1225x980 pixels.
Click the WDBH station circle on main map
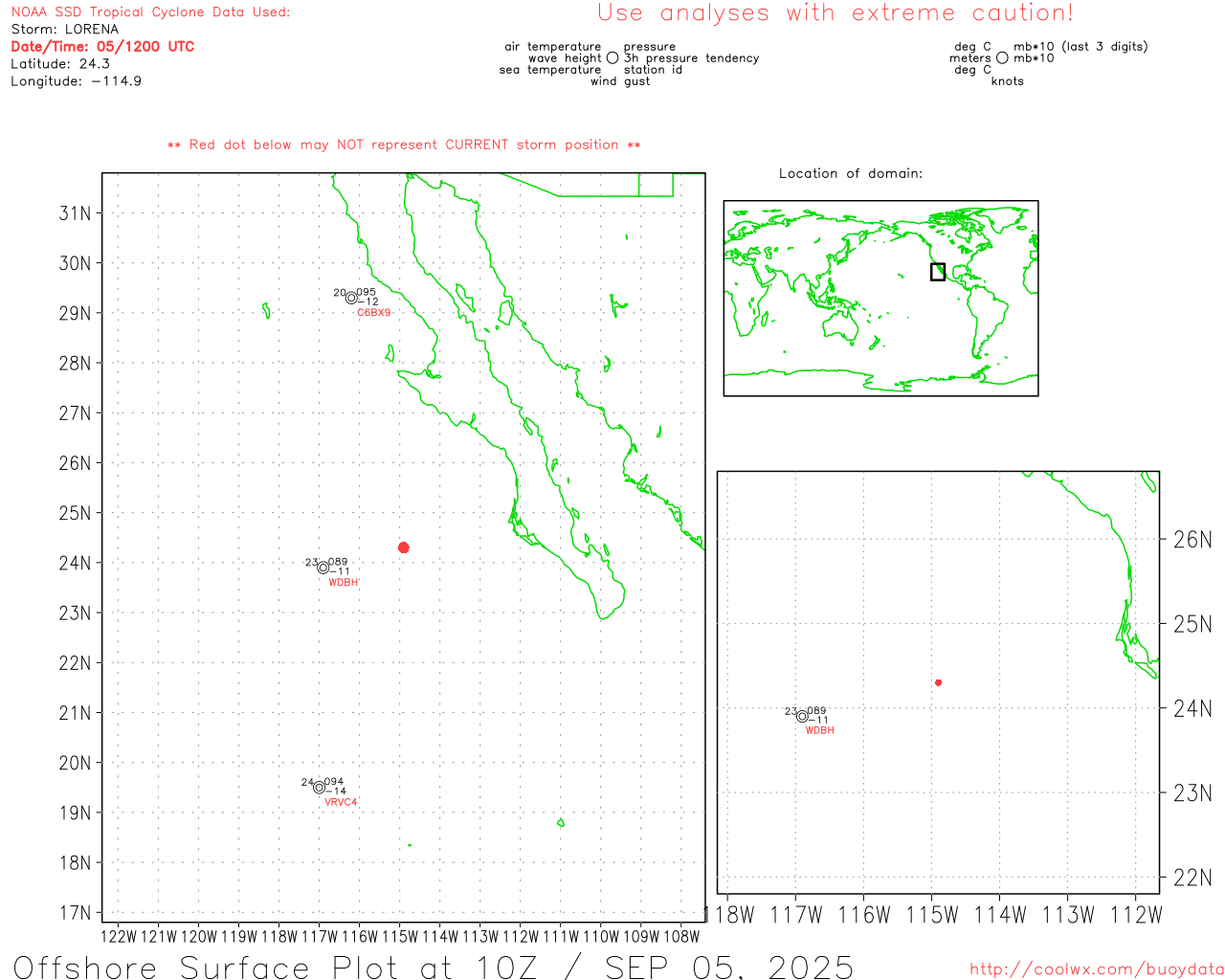pyautogui.click(x=323, y=568)
